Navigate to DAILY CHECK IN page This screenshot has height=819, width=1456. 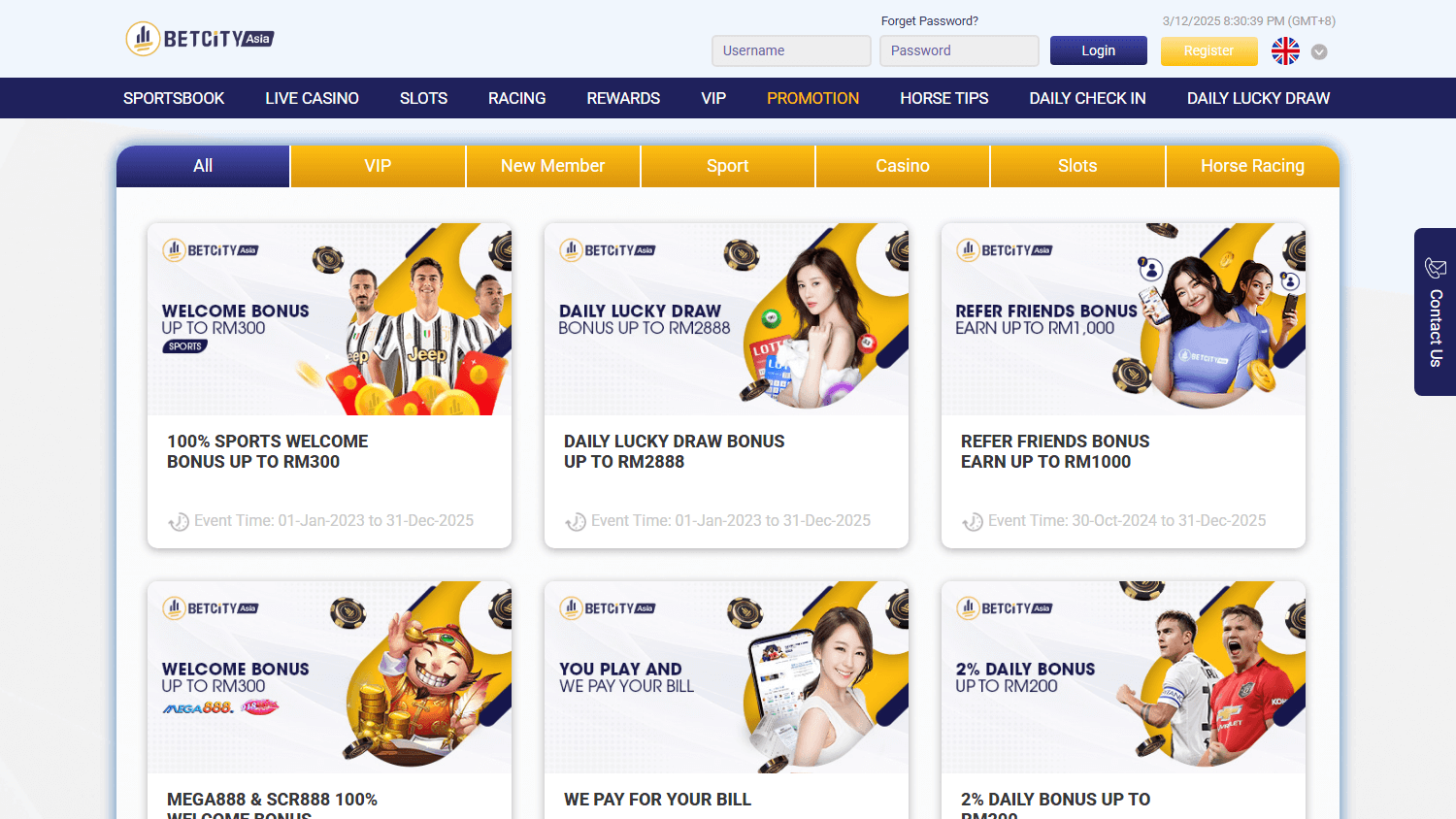tap(1087, 97)
